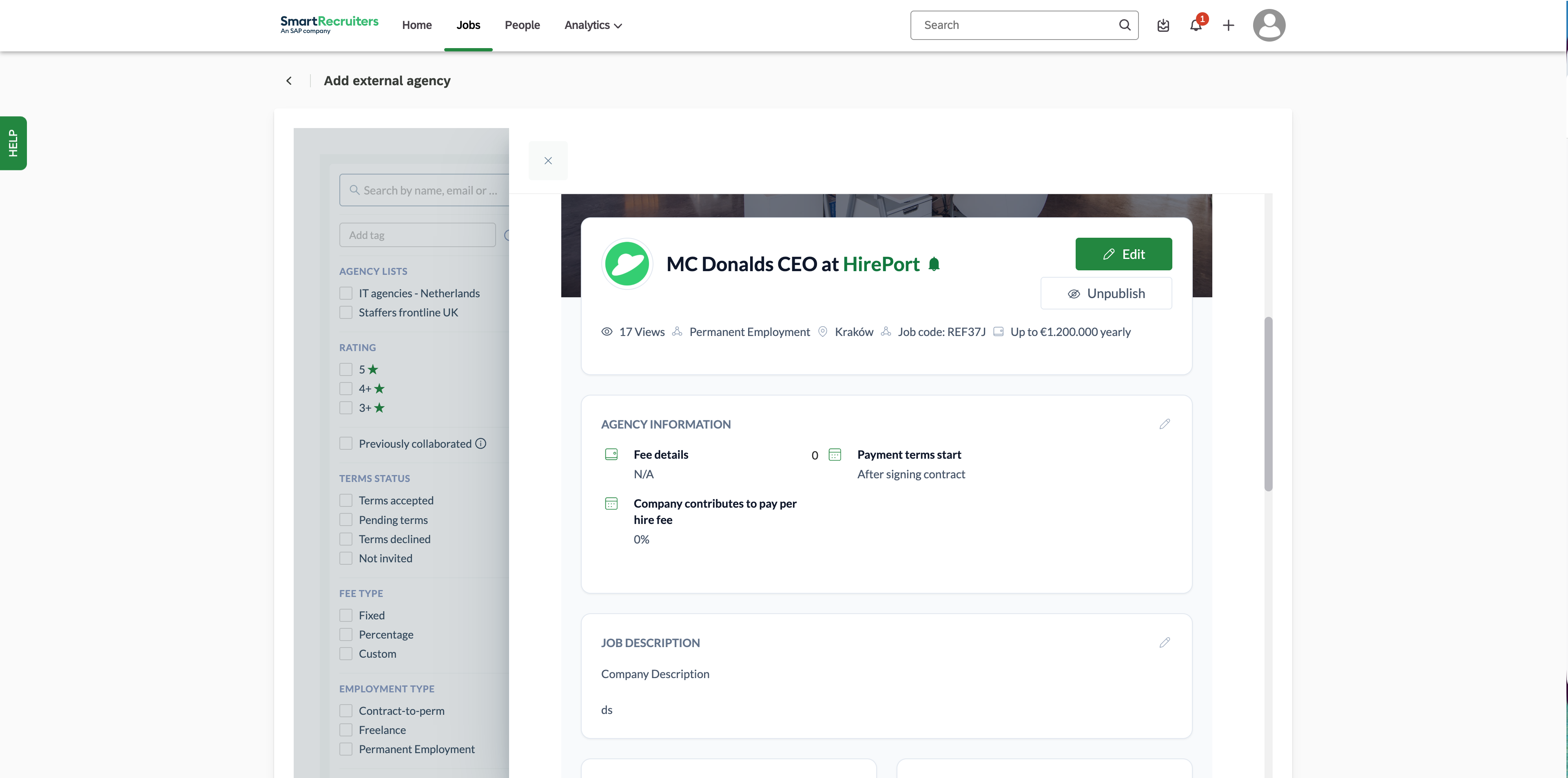This screenshot has width=1568, height=778.
Task: Check Permanent Employment filter checkbox
Action: 346,749
